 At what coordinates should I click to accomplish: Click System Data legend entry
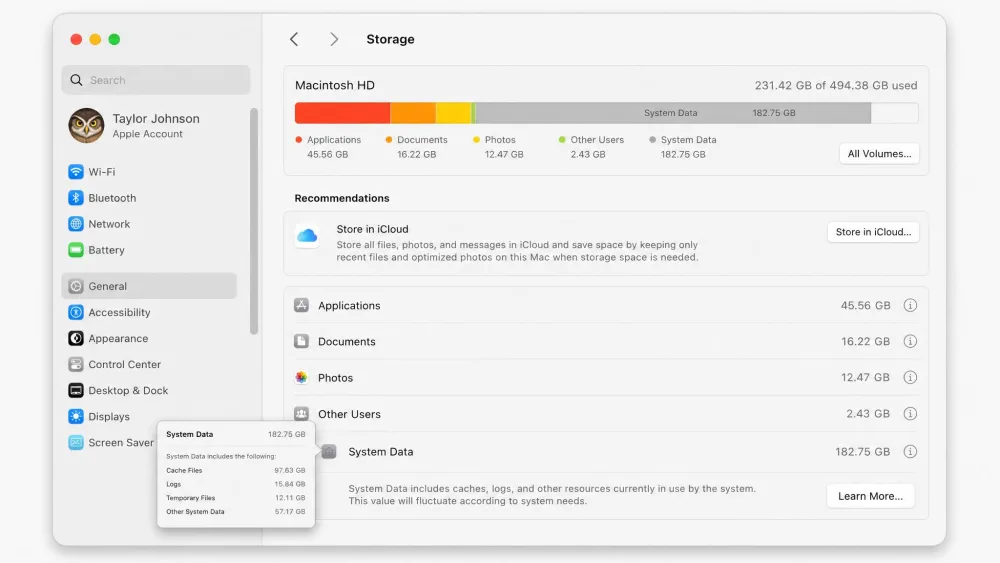(682, 147)
